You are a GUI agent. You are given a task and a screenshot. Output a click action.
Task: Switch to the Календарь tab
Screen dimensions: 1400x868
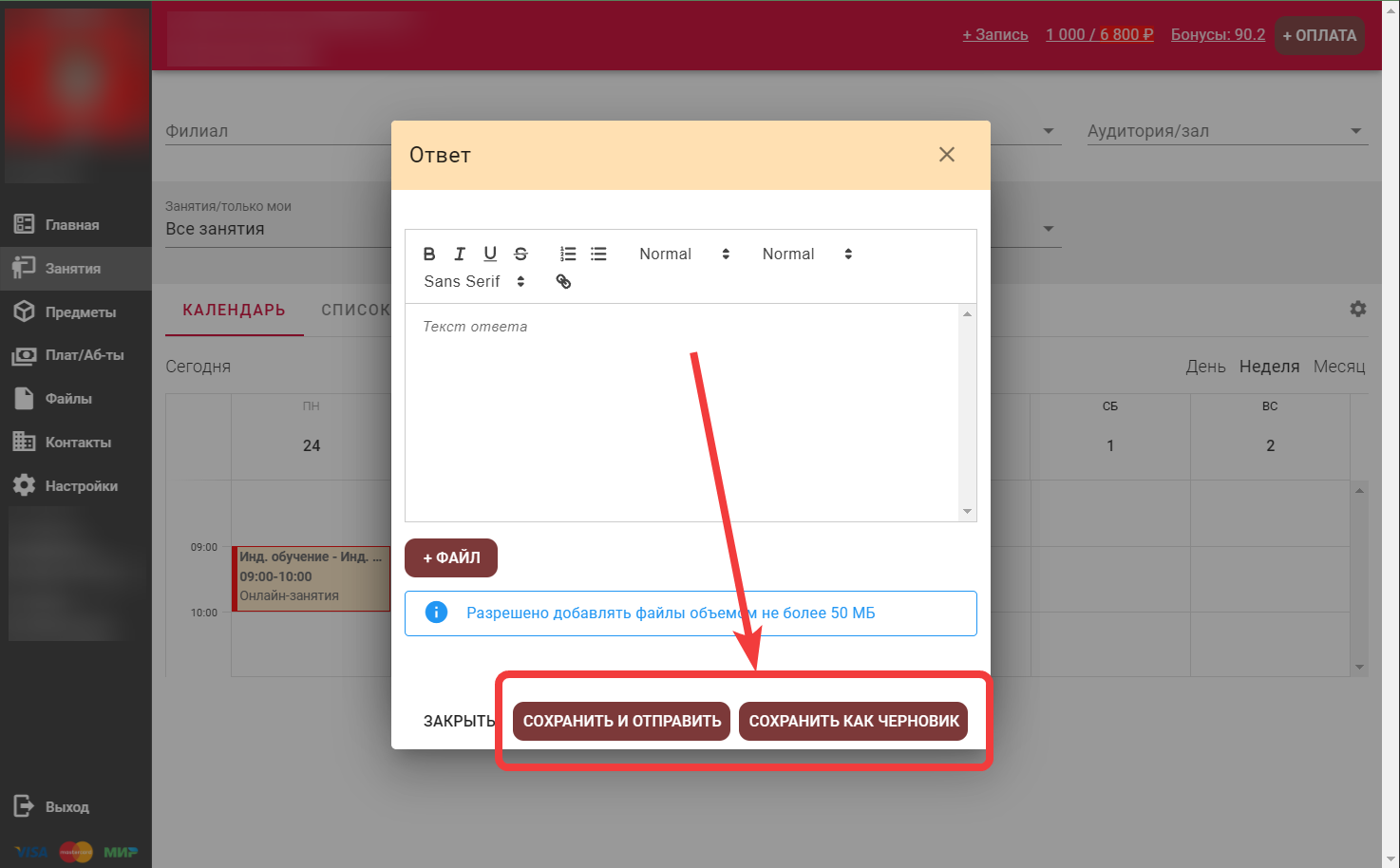234,310
